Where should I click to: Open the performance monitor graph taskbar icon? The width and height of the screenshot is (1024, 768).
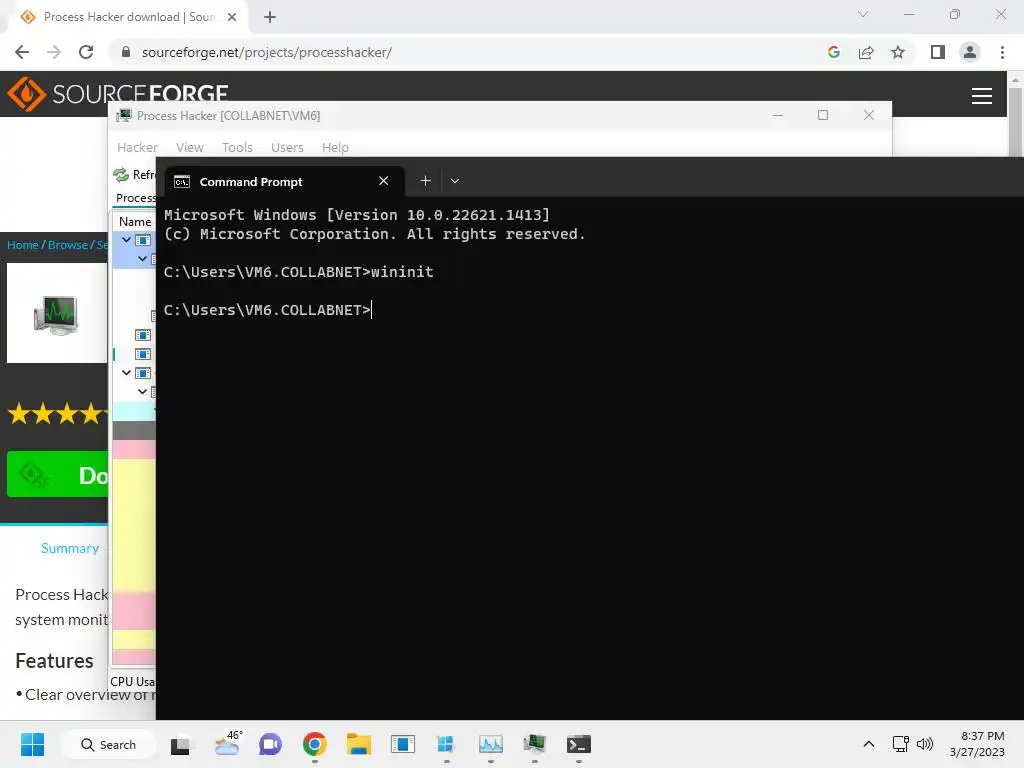pyautogui.click(x=490, y=744)
